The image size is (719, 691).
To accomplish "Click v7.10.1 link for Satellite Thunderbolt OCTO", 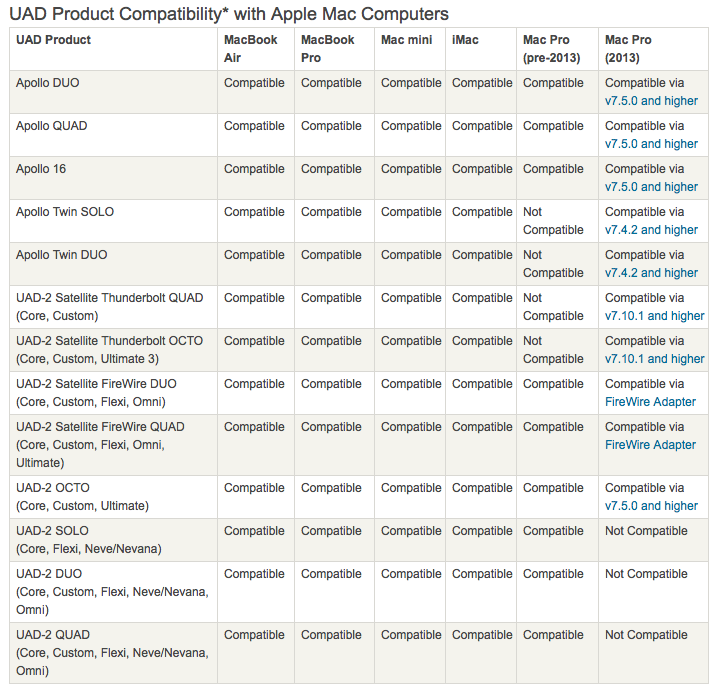I will click(x=654, y=359).
